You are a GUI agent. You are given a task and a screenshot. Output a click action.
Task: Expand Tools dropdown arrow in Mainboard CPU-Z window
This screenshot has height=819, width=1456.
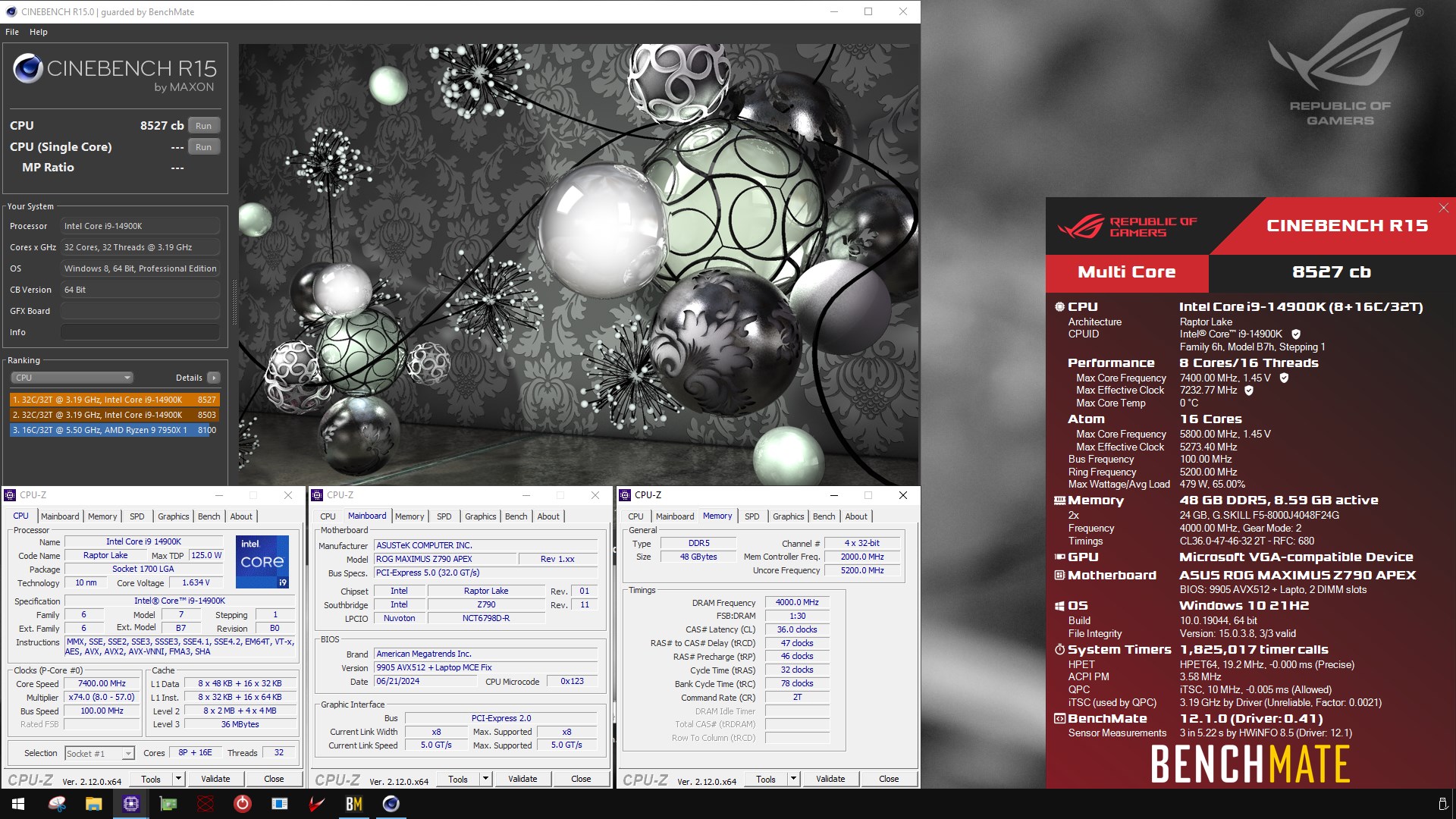click(485, 779)
